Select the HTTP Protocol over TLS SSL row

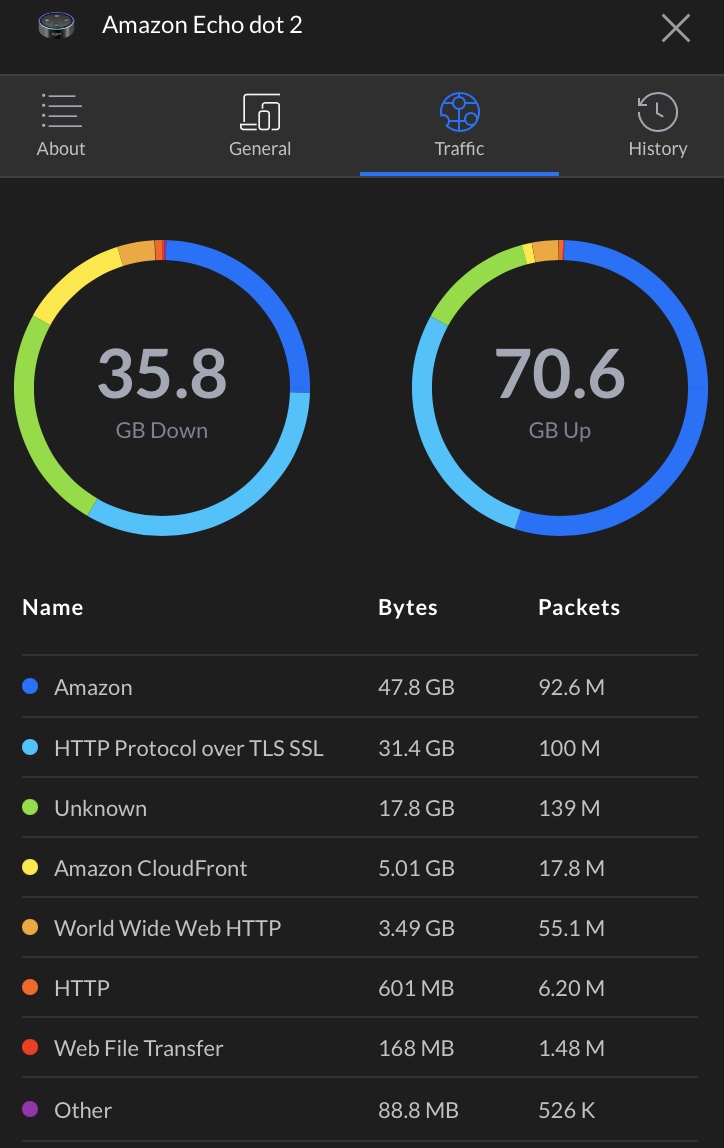click(x=359, y=748)
